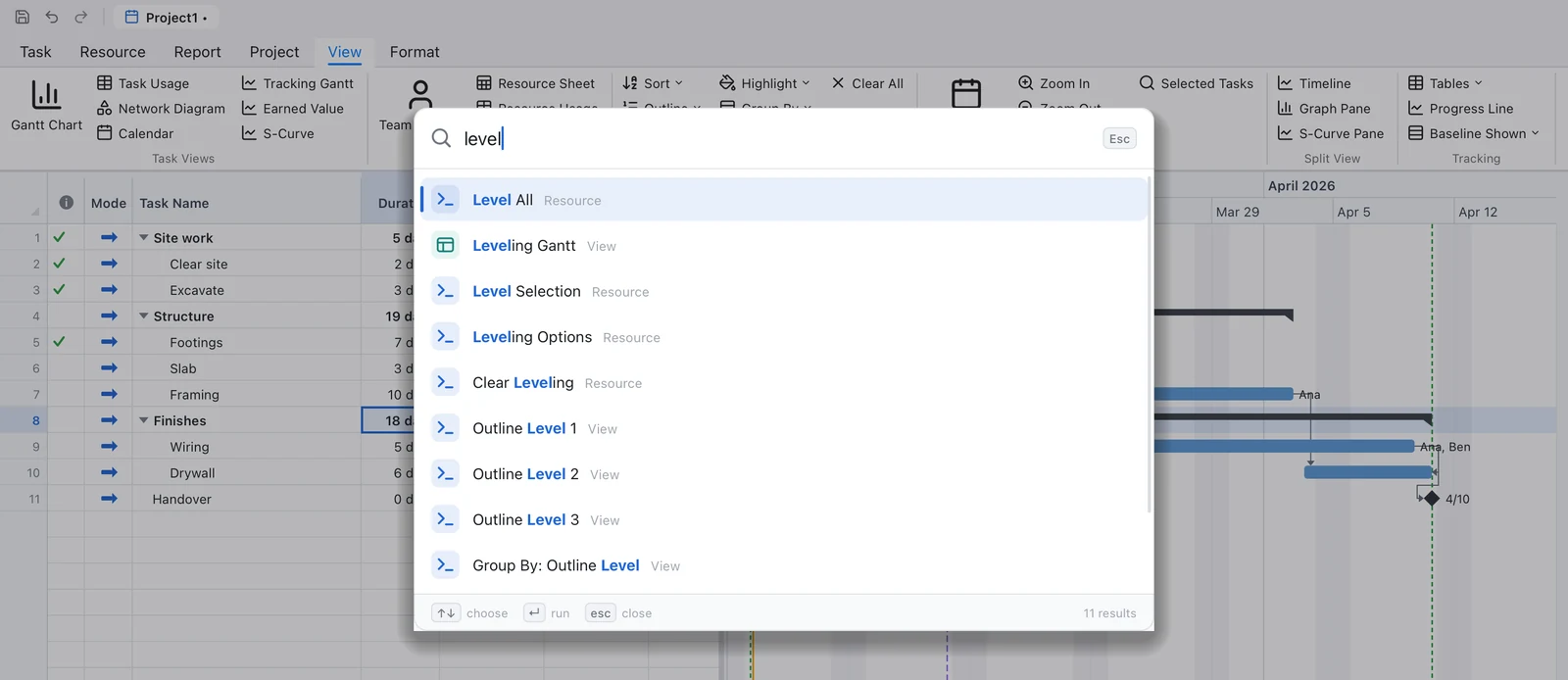Click the Clear site task name

coord(199,265)
